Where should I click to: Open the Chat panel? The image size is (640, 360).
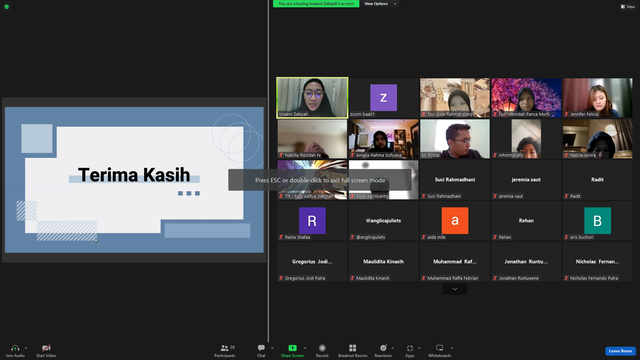261,350
